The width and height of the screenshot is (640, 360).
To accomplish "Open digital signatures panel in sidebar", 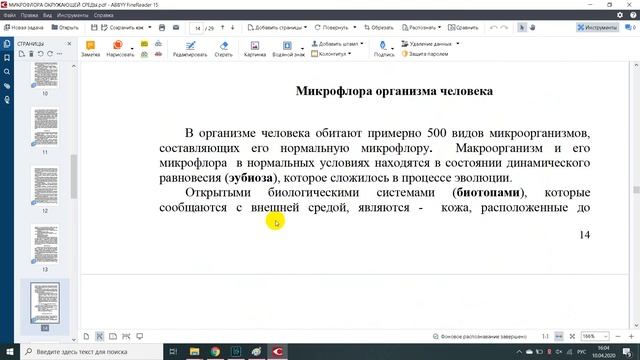I will [x=7, y=100].
